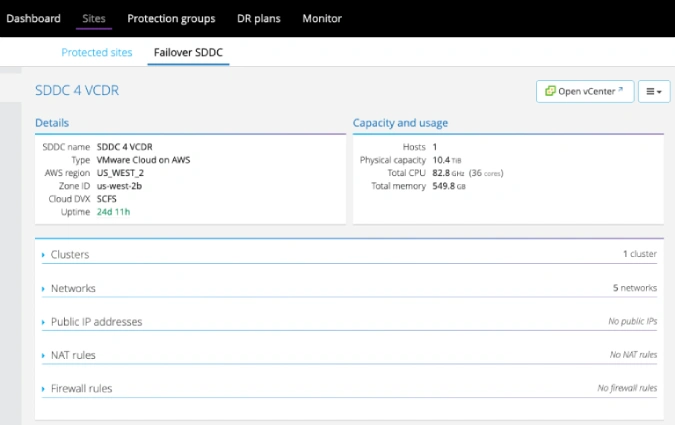Click the SDDC 4 VCDR page title
This screenshot has width=675, height=425.
click(77, 90)
